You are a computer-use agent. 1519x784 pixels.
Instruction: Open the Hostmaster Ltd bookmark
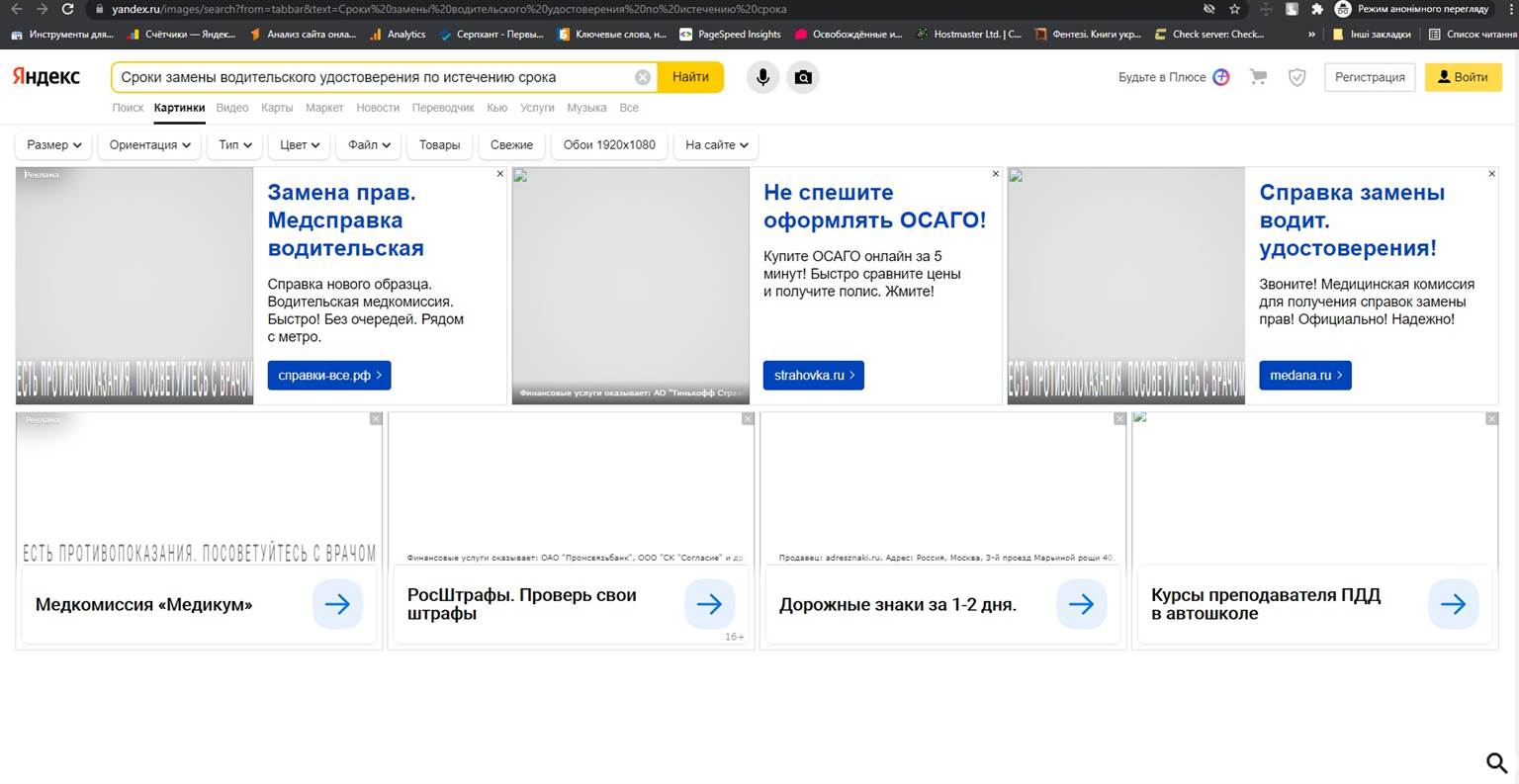(x=969, y=34)
